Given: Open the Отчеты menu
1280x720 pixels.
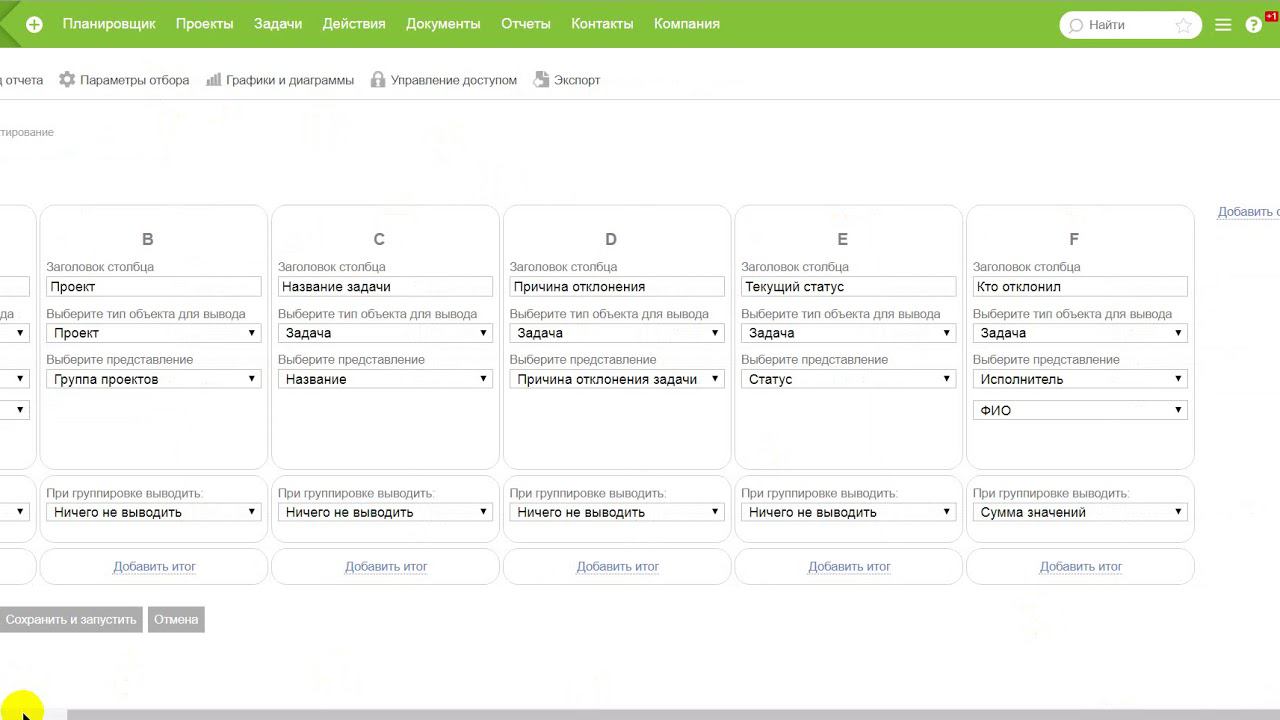Looking at the screenshot, I should point(525,24).
